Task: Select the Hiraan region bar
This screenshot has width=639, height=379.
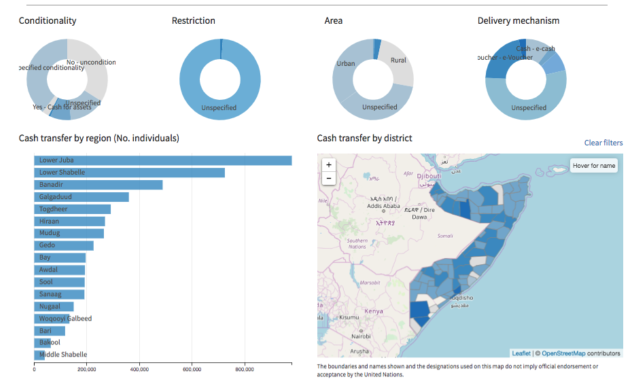Action: coord(69,221)
